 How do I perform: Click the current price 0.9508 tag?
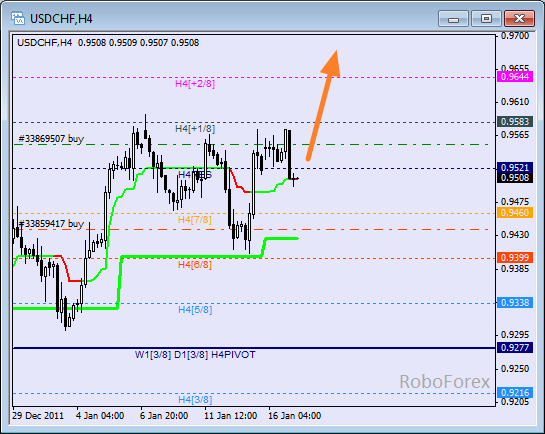[515, 178]
